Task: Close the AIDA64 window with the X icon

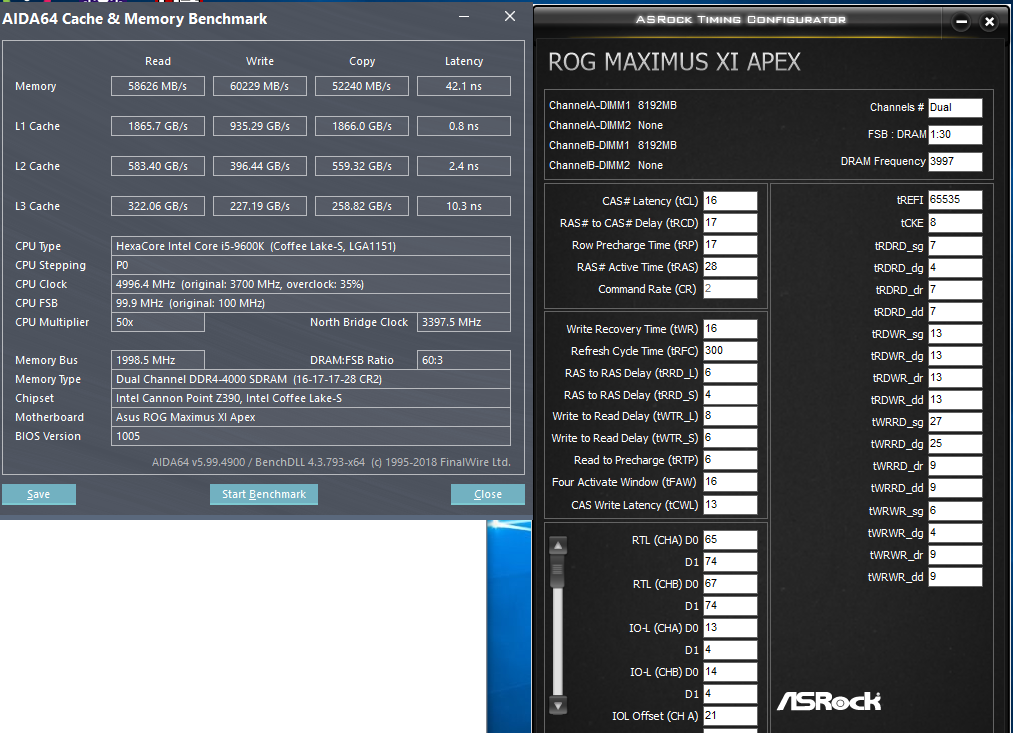Action: tap(510, 17)
